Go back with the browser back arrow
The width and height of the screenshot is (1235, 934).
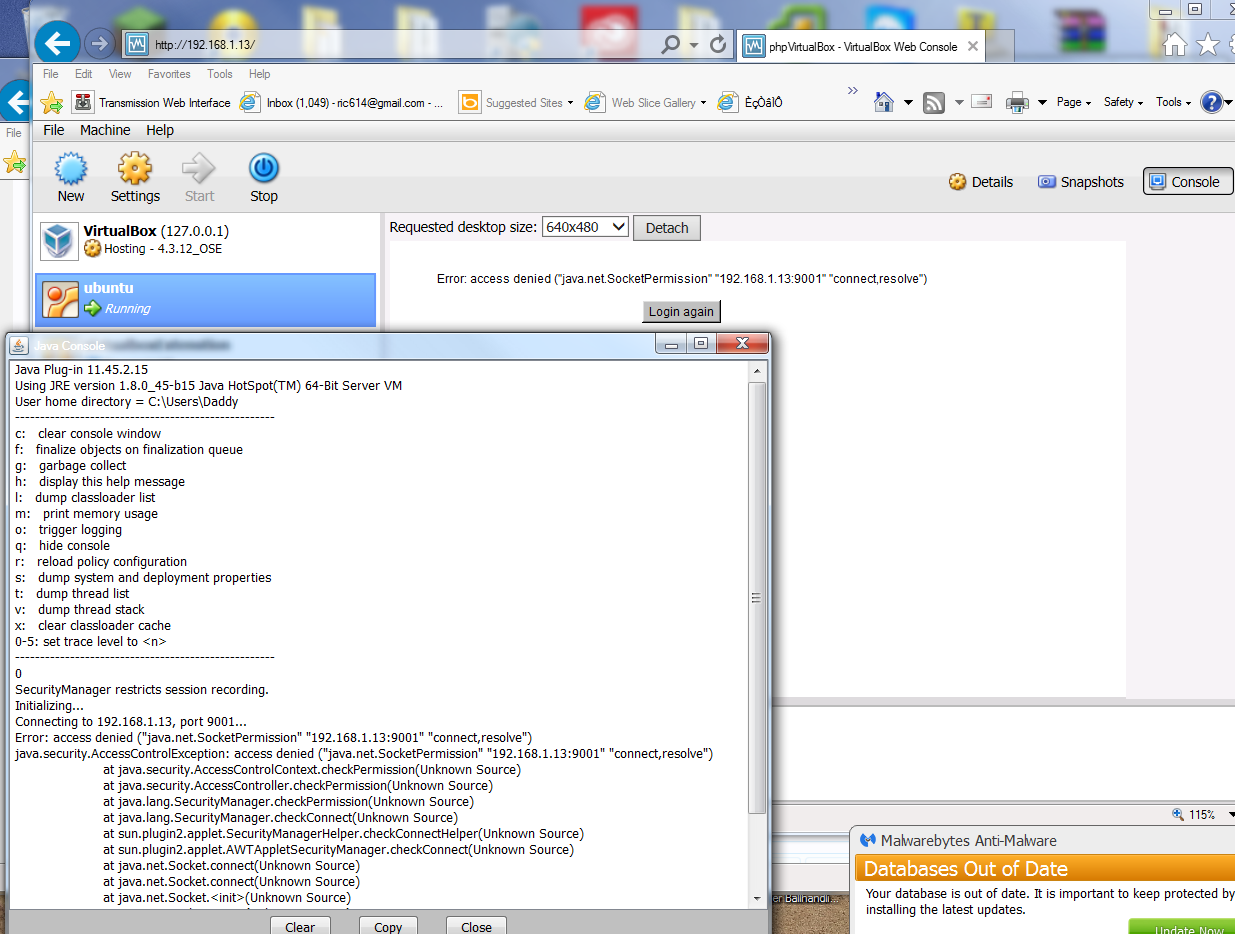pos(57,43)
